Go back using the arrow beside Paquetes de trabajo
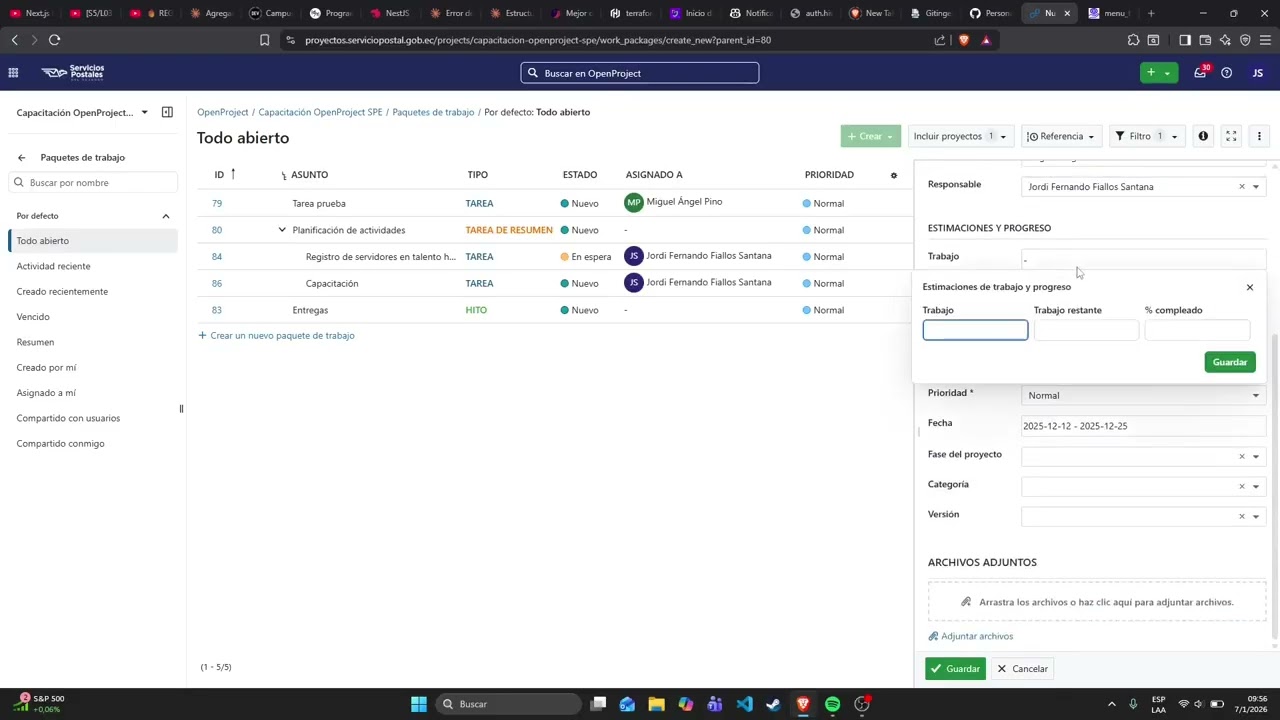 click(x=22, y=158)
